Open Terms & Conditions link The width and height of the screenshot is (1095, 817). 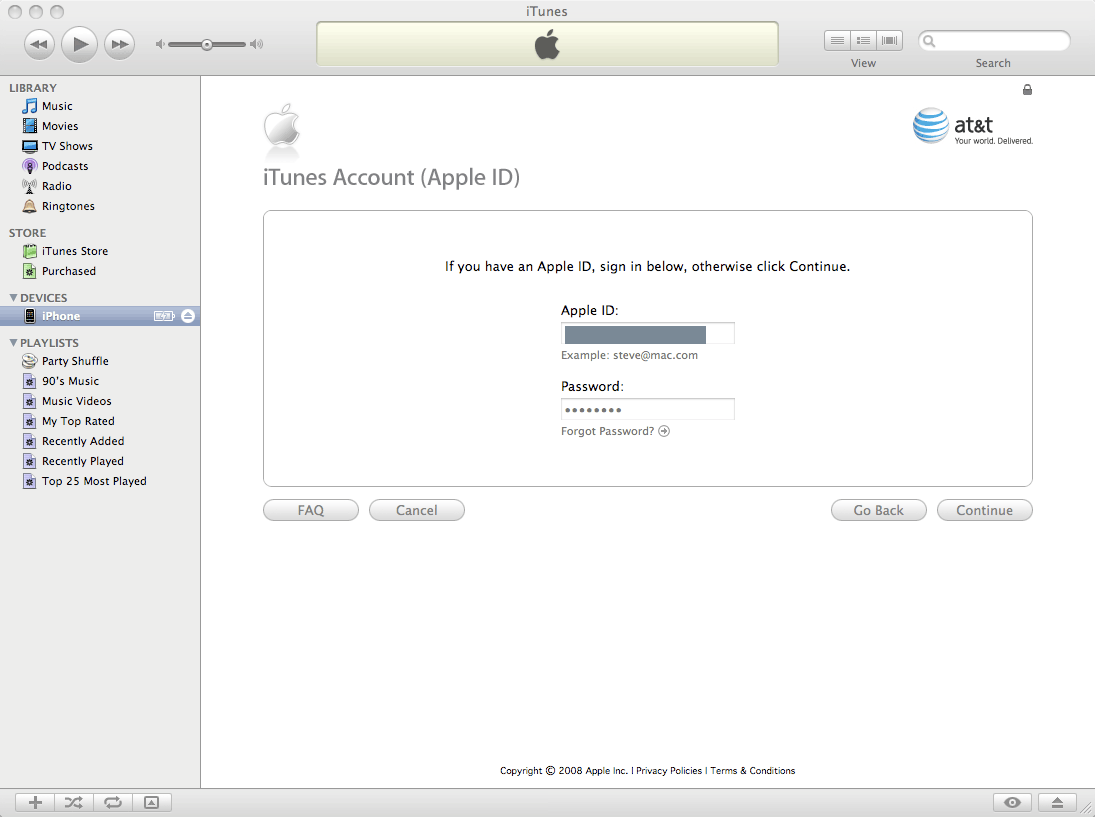[x=753, y=771]
